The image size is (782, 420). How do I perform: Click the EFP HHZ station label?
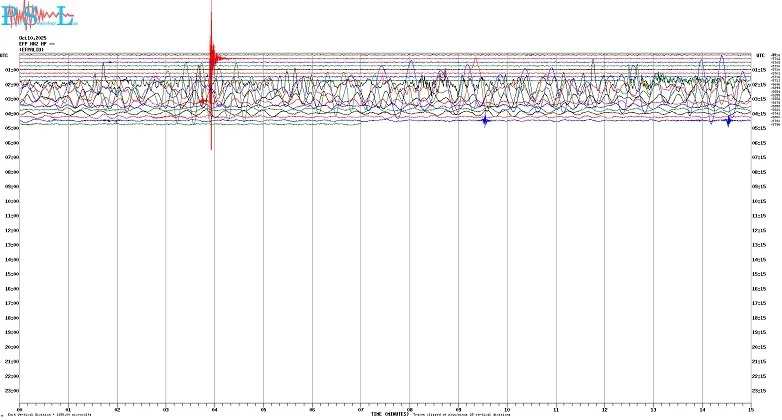pos(33,43)
